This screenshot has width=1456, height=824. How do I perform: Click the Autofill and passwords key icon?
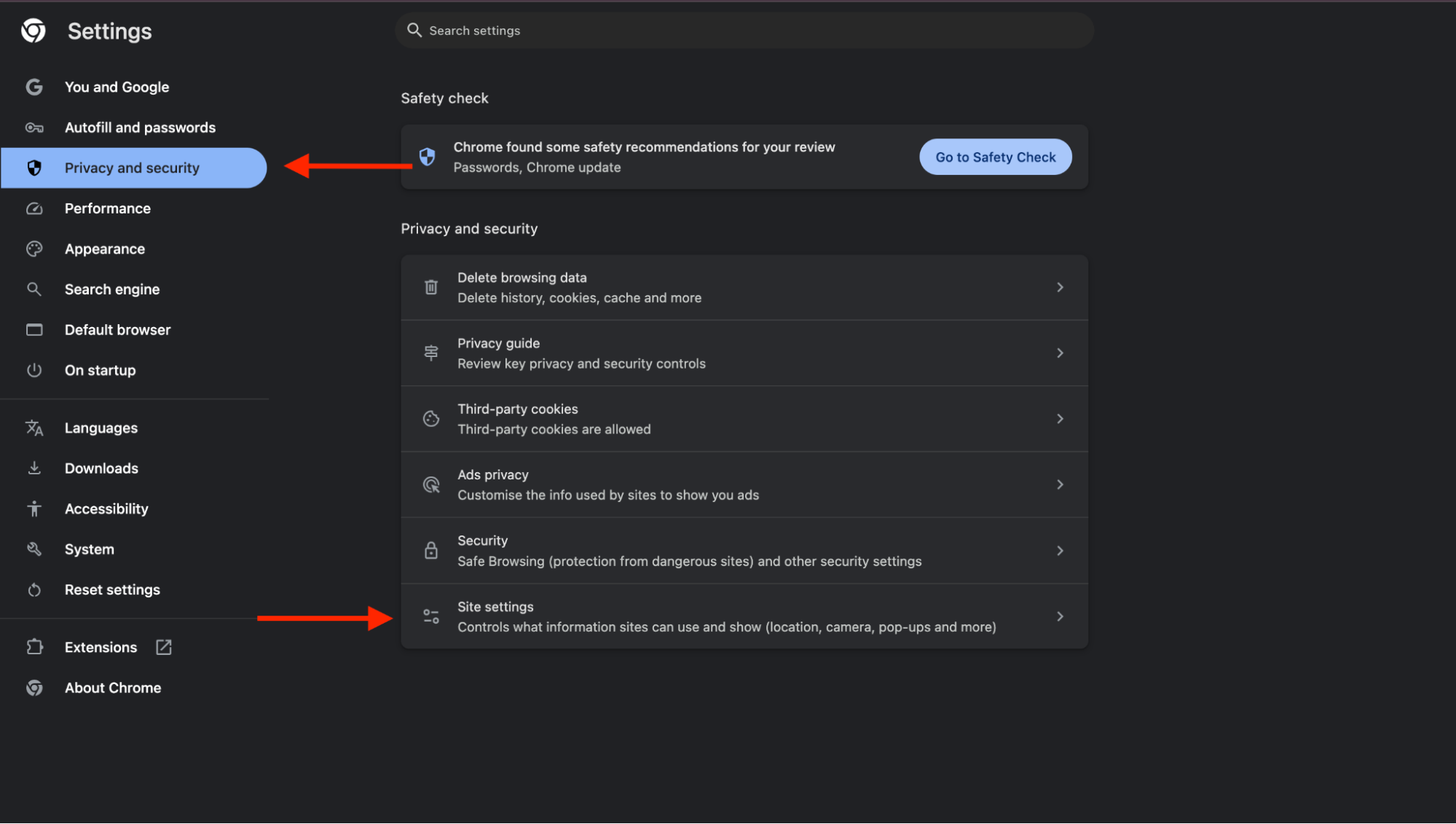click(34, 127)
